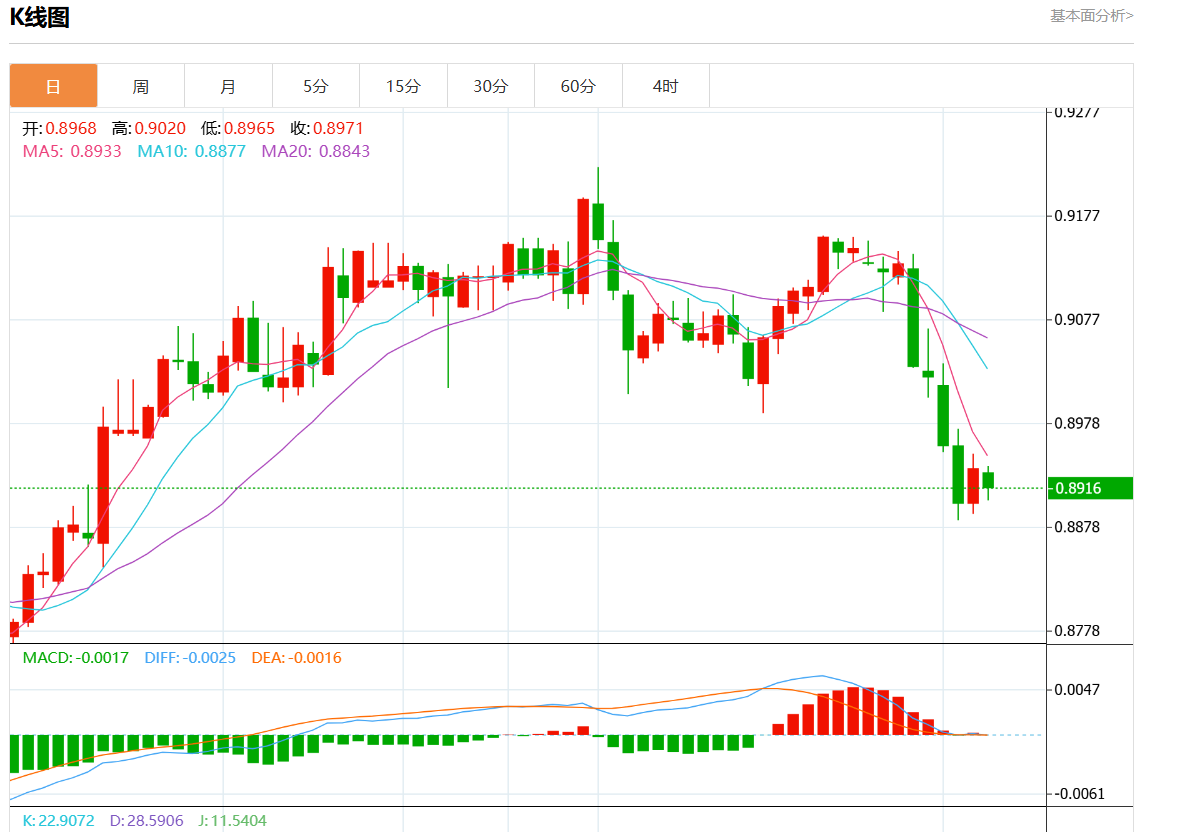Click the DEA:-0.0016 indicator label
The width and height of the screenshot is (1178, 832).
tap(296, 658)
